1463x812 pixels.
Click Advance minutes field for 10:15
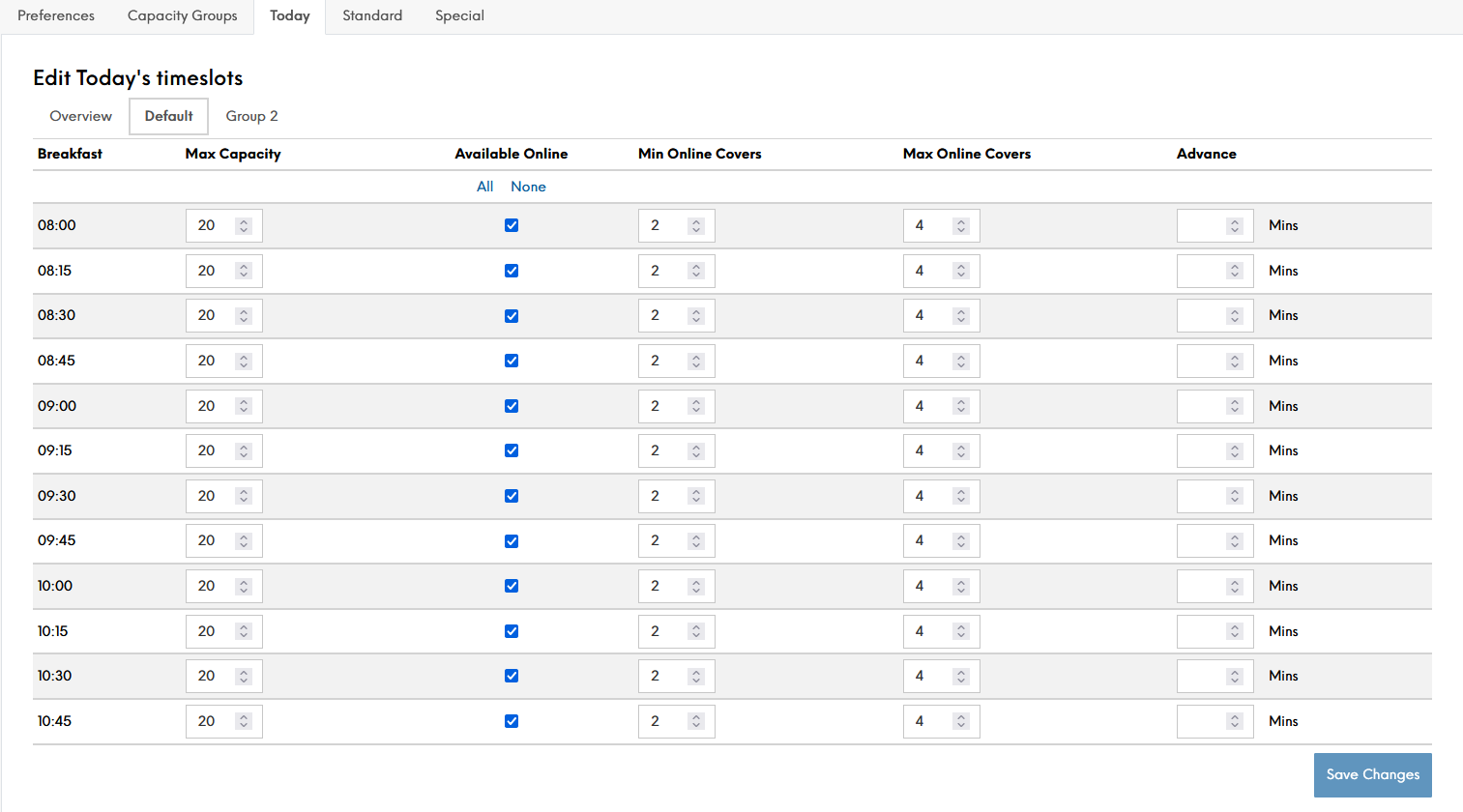(1214, 631)
